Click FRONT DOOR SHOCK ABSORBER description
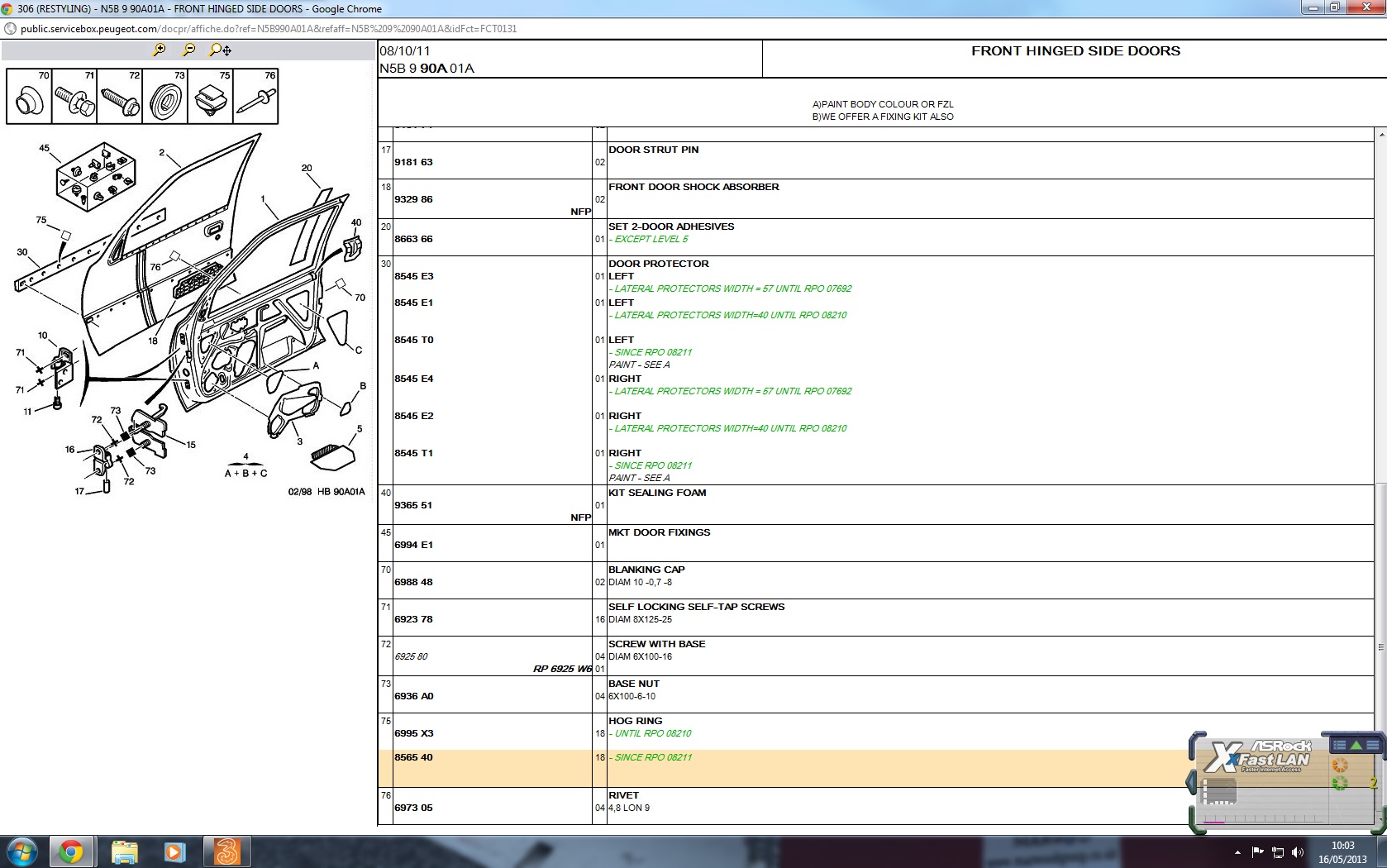The width and height of the screenshot is (1387, 868). pos(693,187)
